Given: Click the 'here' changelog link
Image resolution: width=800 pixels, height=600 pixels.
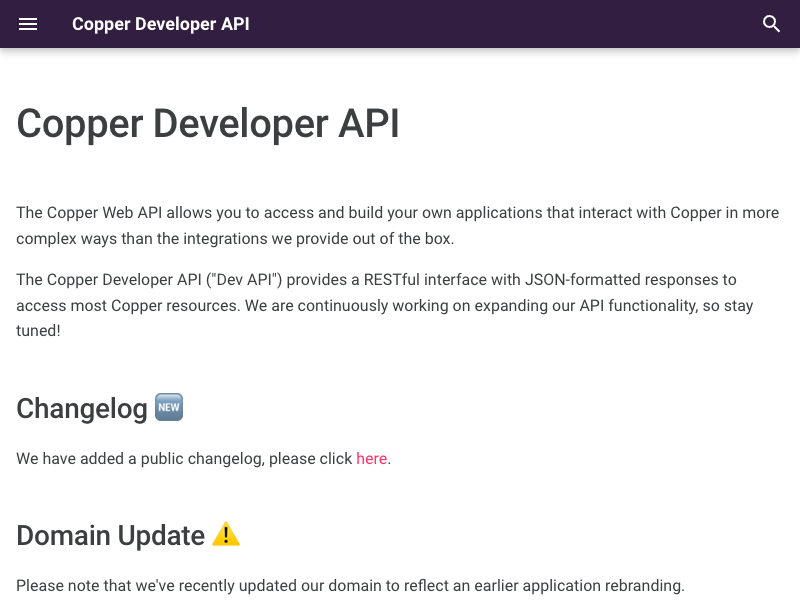Looking at the screenshot, I should [371, 459].
